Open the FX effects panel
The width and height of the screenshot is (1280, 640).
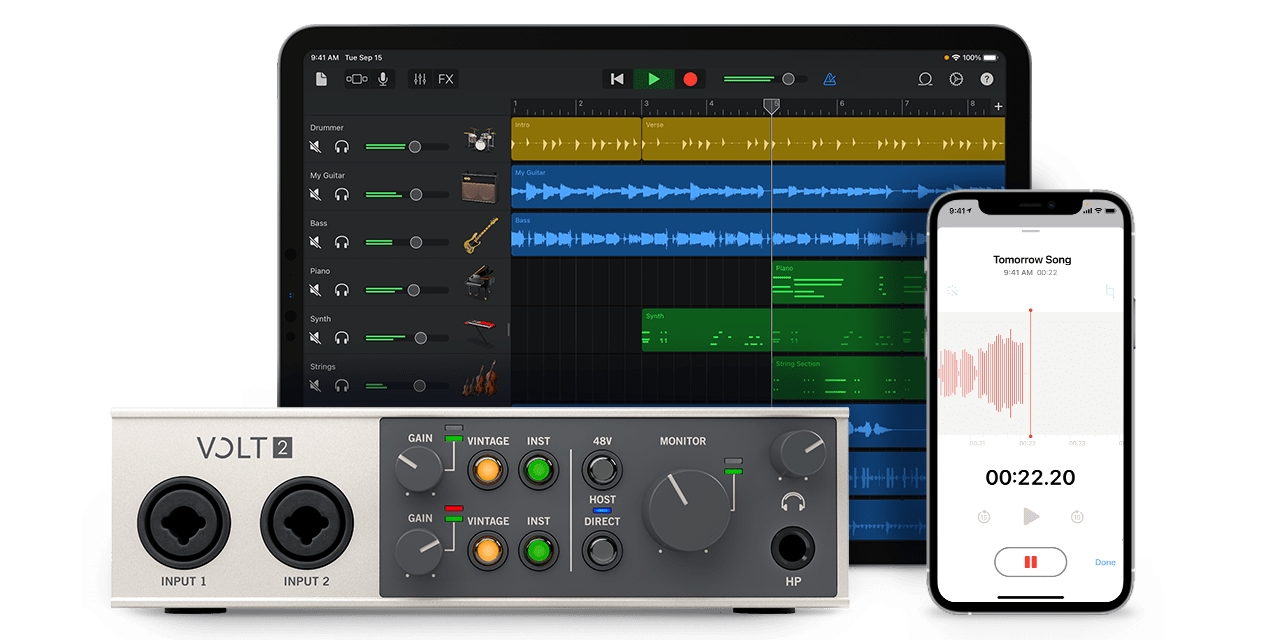[x=446, y=79]
